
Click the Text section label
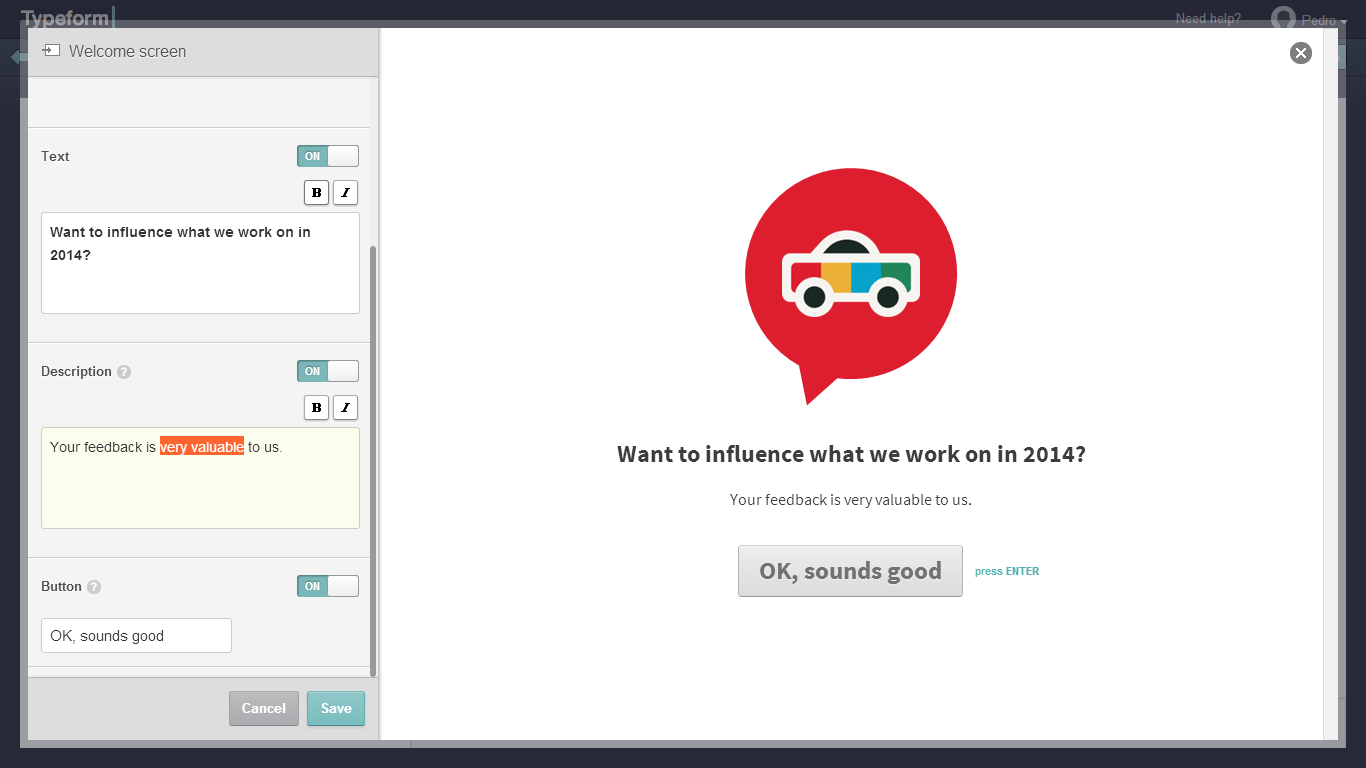[x=55, y=156]
